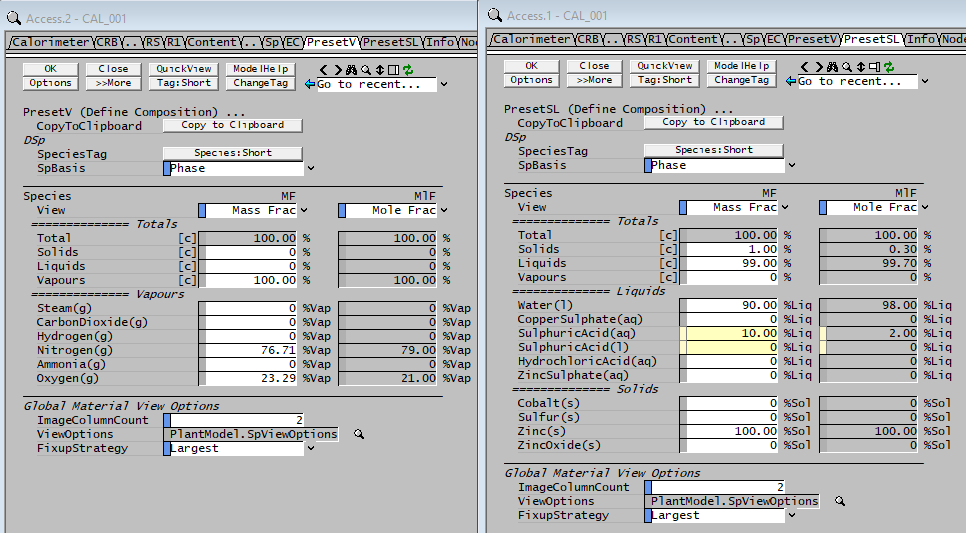Screen dimensions: 966x533
Task: Click the blue back arrow in Access.2 window
Action: (310, 84)
